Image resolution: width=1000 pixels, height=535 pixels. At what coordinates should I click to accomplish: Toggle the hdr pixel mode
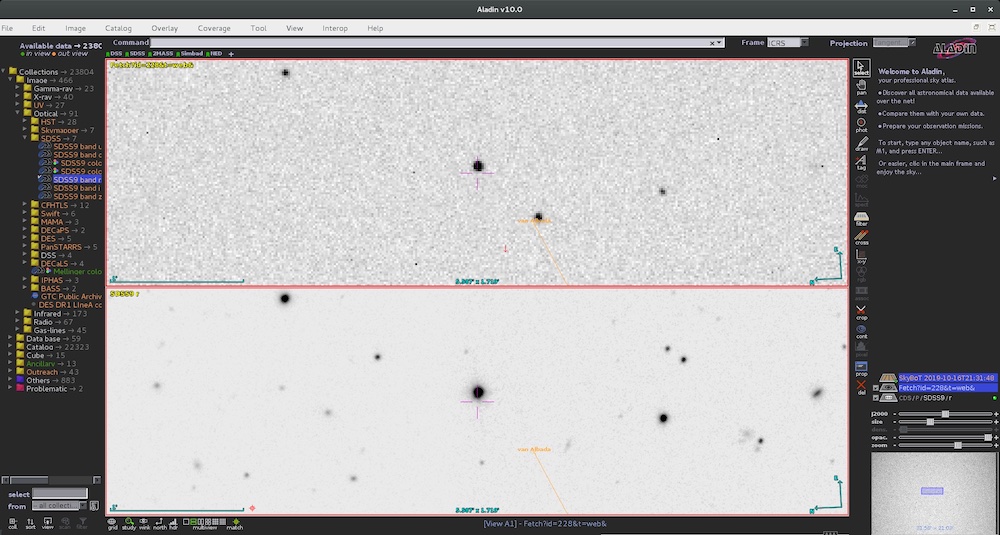pyautogui.click(x=173, y=524)
